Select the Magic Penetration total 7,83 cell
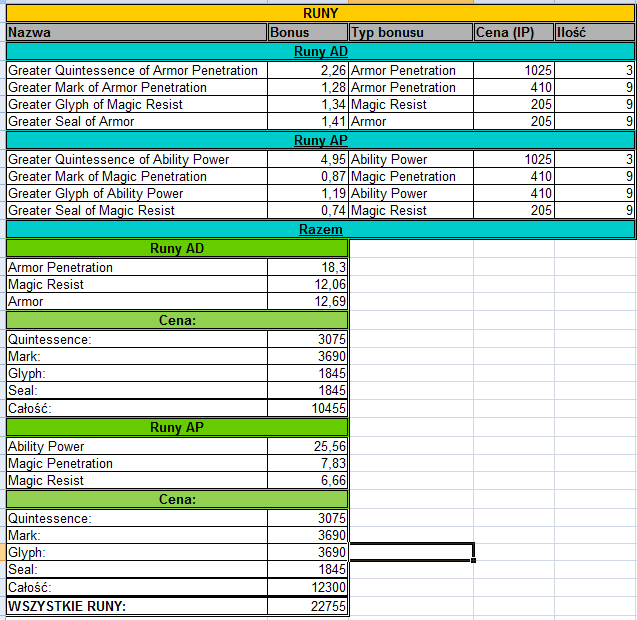The width and height of the screenshot is (637, 620). point(308,463)
